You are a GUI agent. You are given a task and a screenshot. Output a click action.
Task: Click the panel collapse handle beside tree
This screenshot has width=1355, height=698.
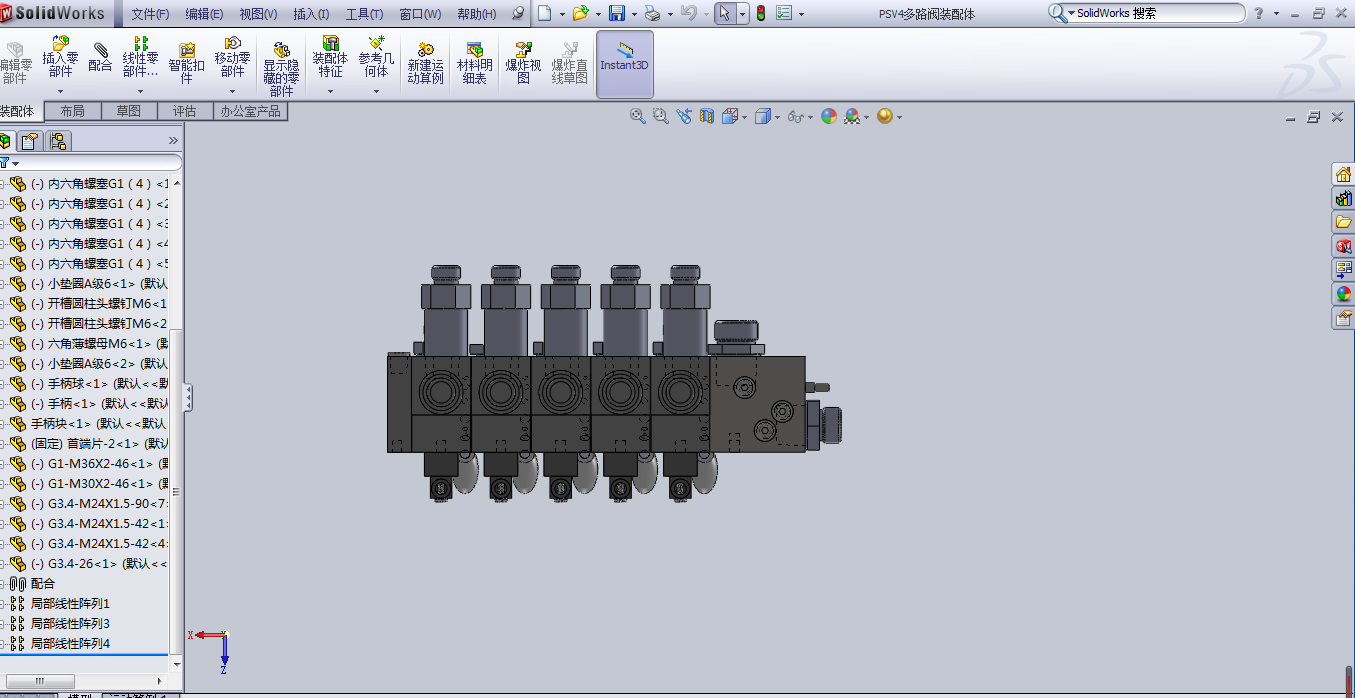point(188,397)
